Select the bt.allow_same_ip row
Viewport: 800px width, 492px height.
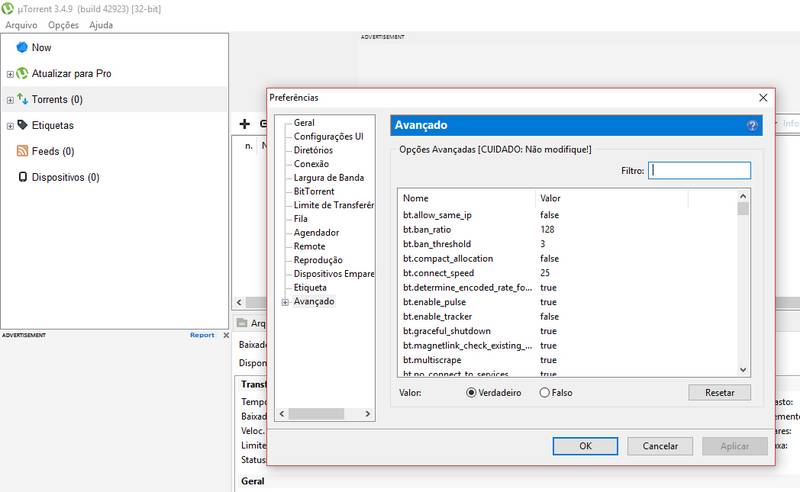click(x=567, y=215)
